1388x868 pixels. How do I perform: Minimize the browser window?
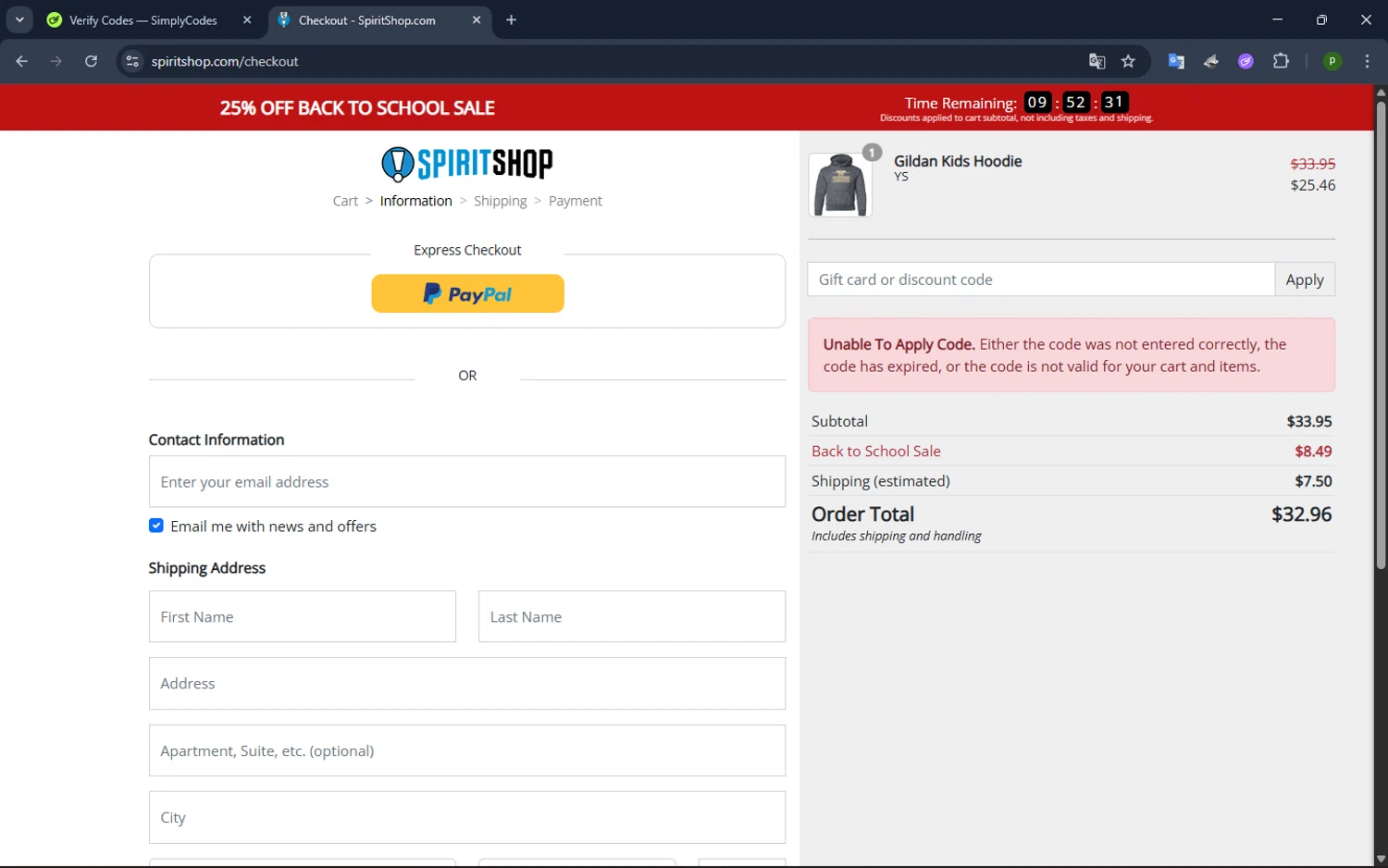(1277, 19)
